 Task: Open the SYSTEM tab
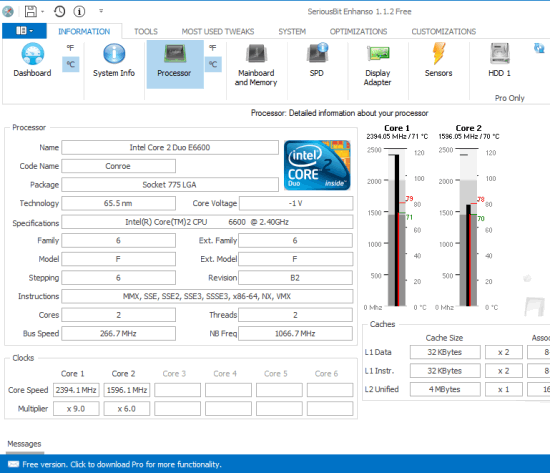(x=292, y=32)
